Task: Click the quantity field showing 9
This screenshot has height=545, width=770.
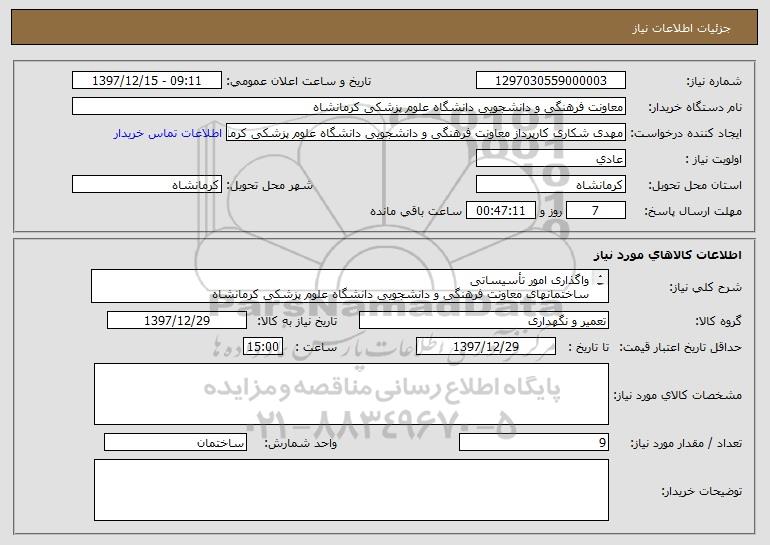Action: 534,442
